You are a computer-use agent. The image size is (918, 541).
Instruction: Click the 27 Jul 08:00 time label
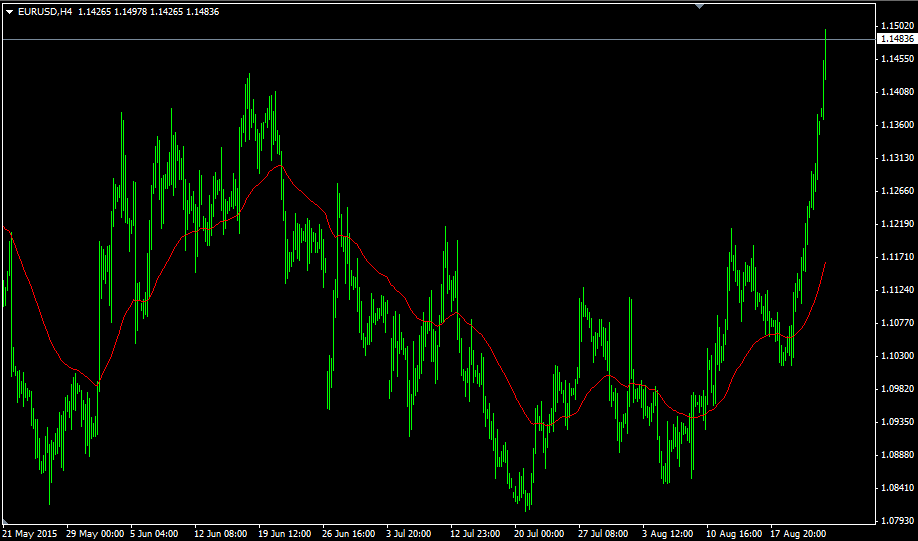(603, 534)
